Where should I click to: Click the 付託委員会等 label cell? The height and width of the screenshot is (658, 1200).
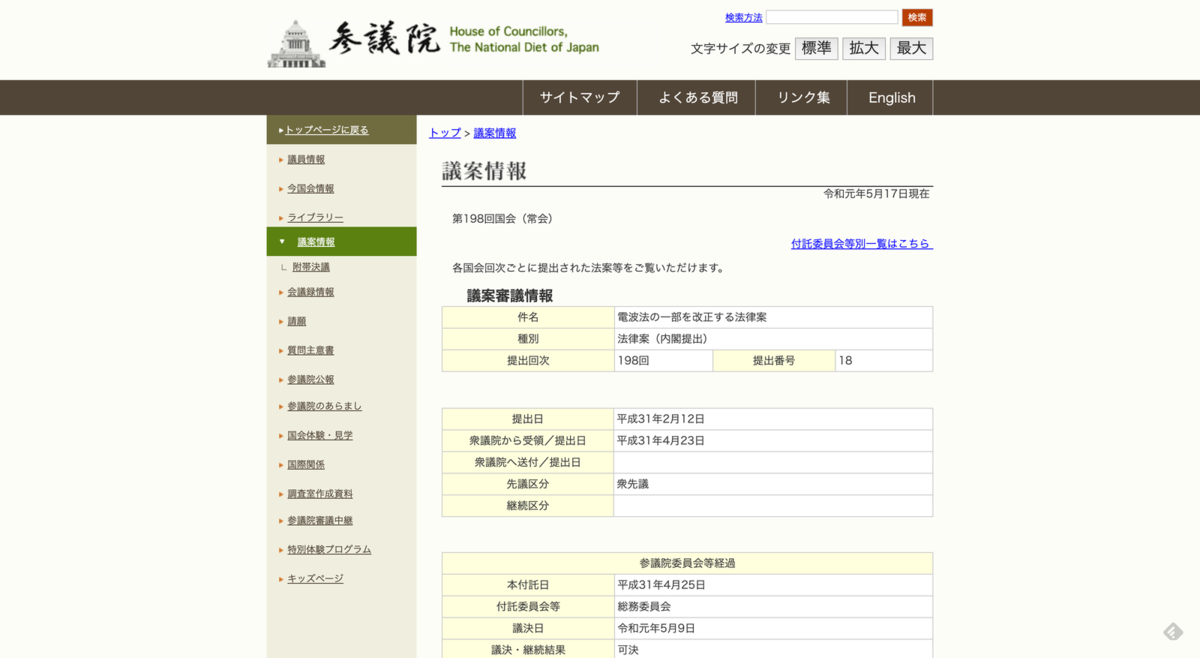tap(528, 606)
